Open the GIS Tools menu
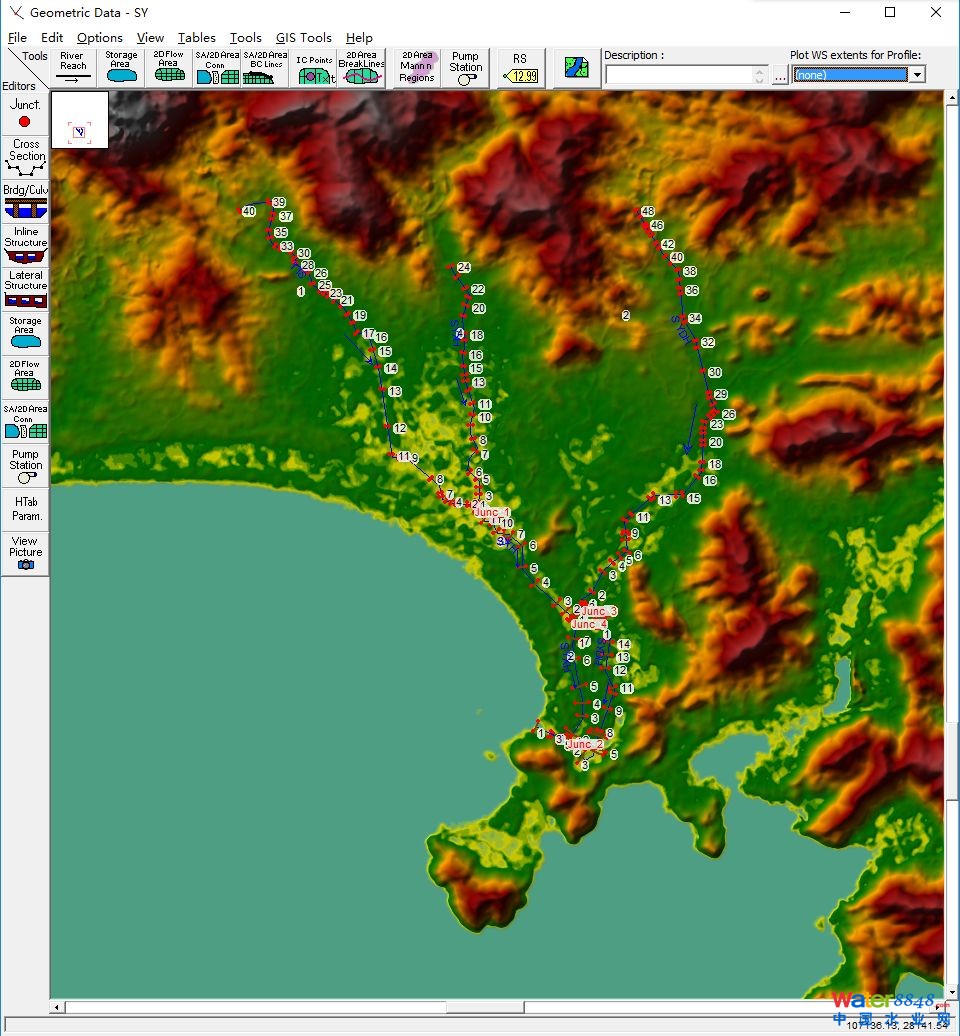This screenshot has width=960, height=1036. 304,38
